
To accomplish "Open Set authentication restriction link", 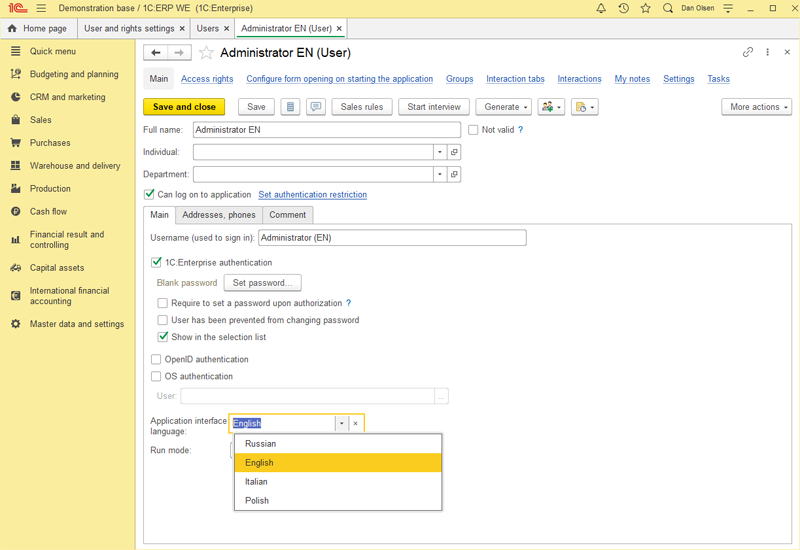I will tap(312, 195).
